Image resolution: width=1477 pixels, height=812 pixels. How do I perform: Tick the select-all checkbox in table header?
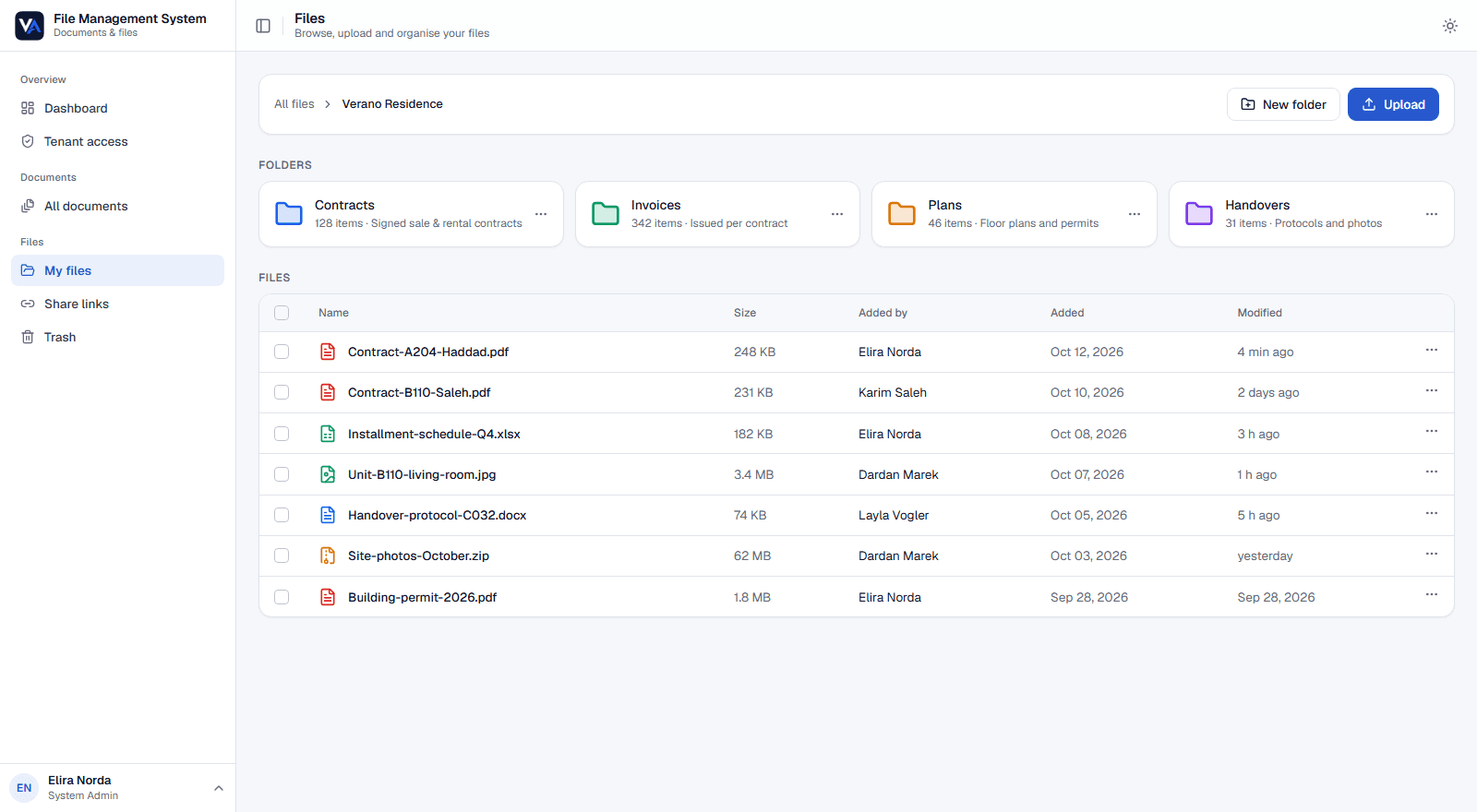282,313
